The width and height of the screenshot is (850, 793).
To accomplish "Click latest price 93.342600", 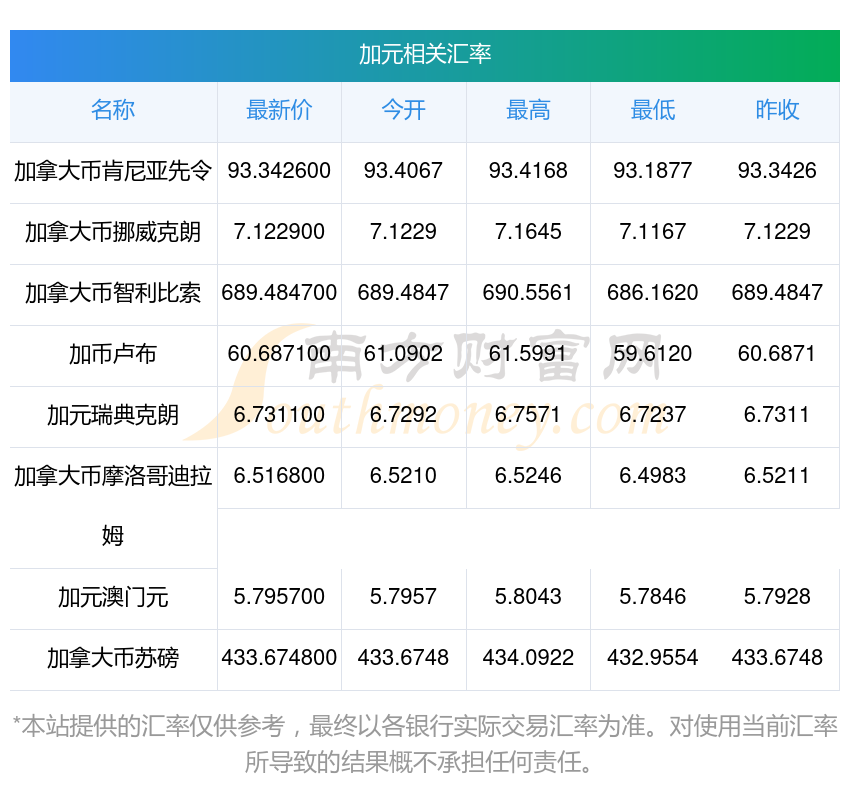I will click(279, 171).
